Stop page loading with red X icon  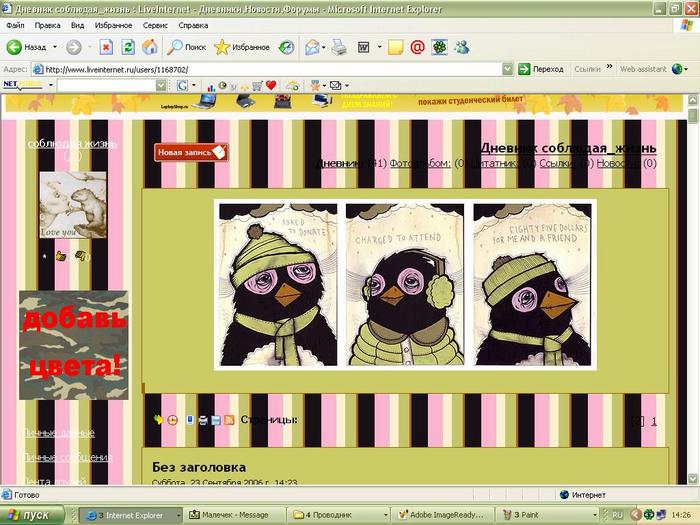(x=106, y=47)
